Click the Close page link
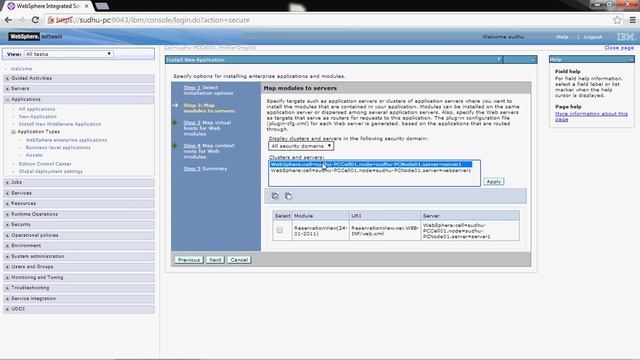This screenshot has width=640, height=360. [x=619, y=48]
